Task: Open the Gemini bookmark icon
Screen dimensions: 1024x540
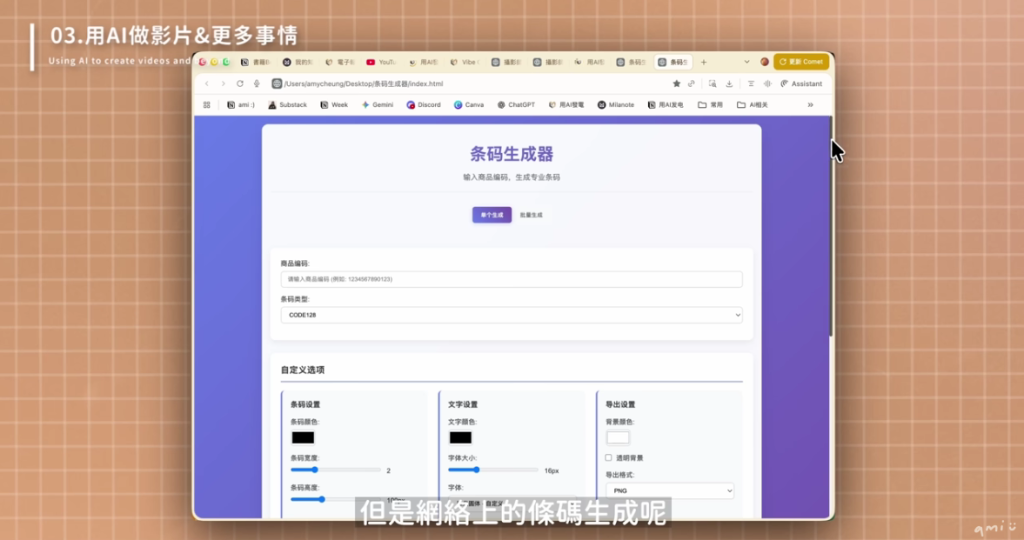Action: [367, 104]
